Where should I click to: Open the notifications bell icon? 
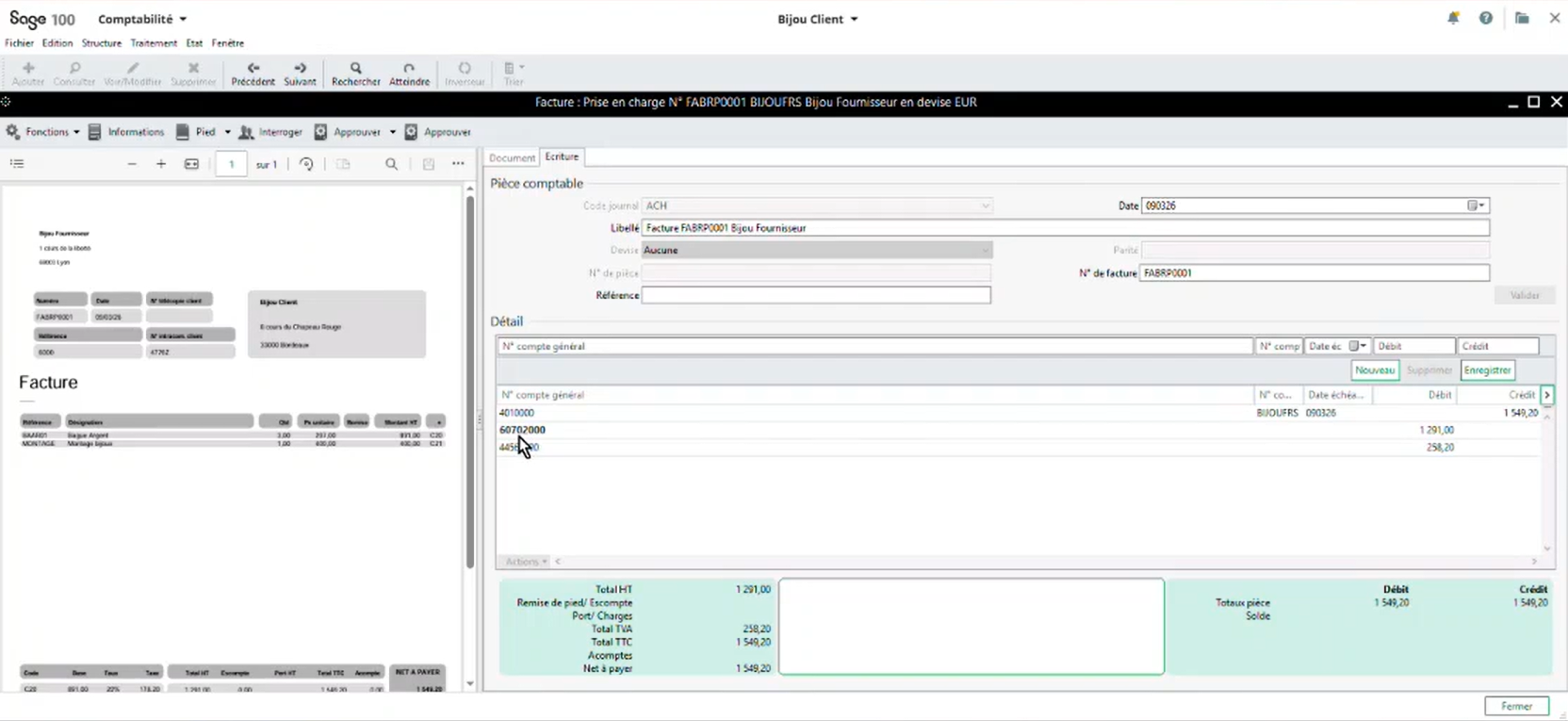coord(1453,18)
